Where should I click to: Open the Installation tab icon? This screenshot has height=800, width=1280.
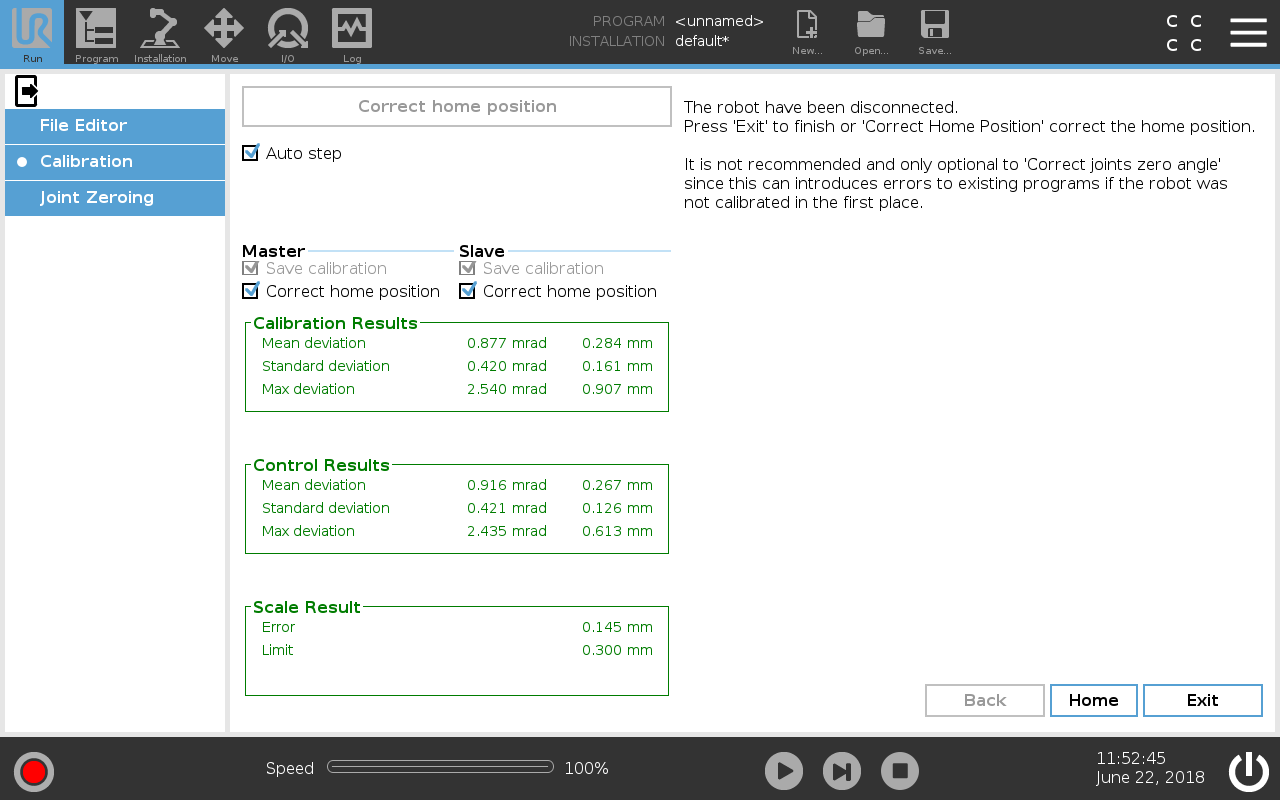[x=160, y=30]
